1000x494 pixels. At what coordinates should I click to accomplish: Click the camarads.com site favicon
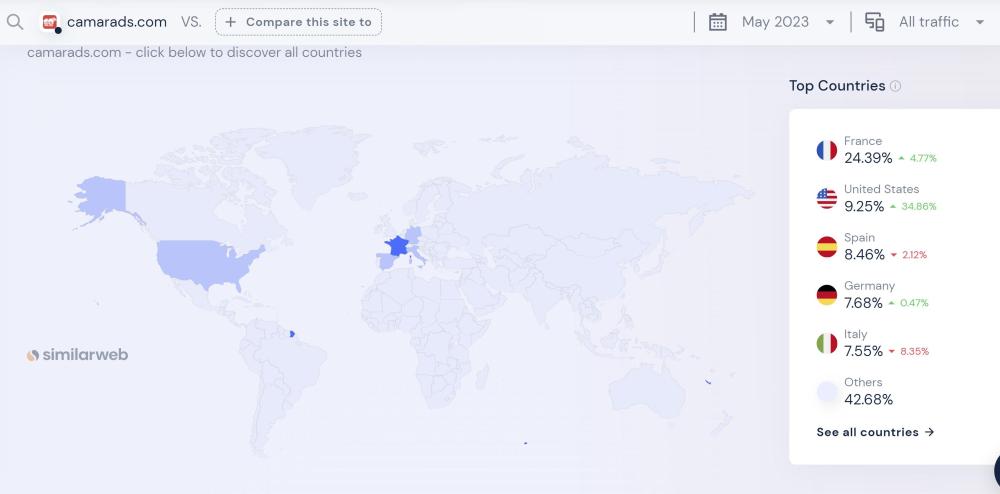point(50,22)
